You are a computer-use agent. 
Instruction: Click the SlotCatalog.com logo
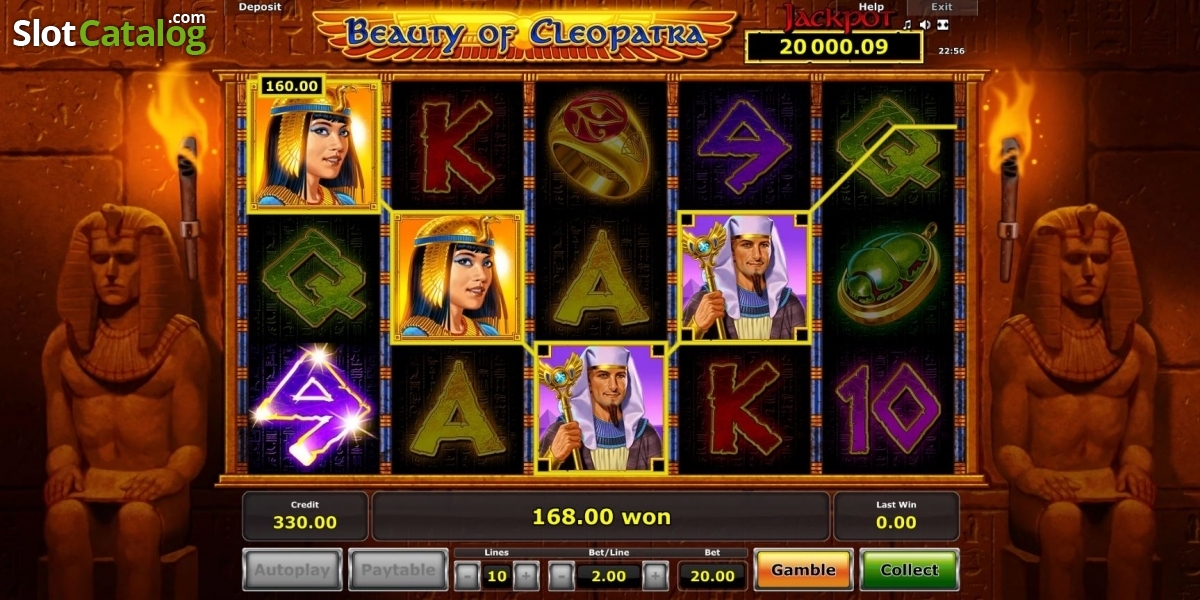(x=110, y=32)
